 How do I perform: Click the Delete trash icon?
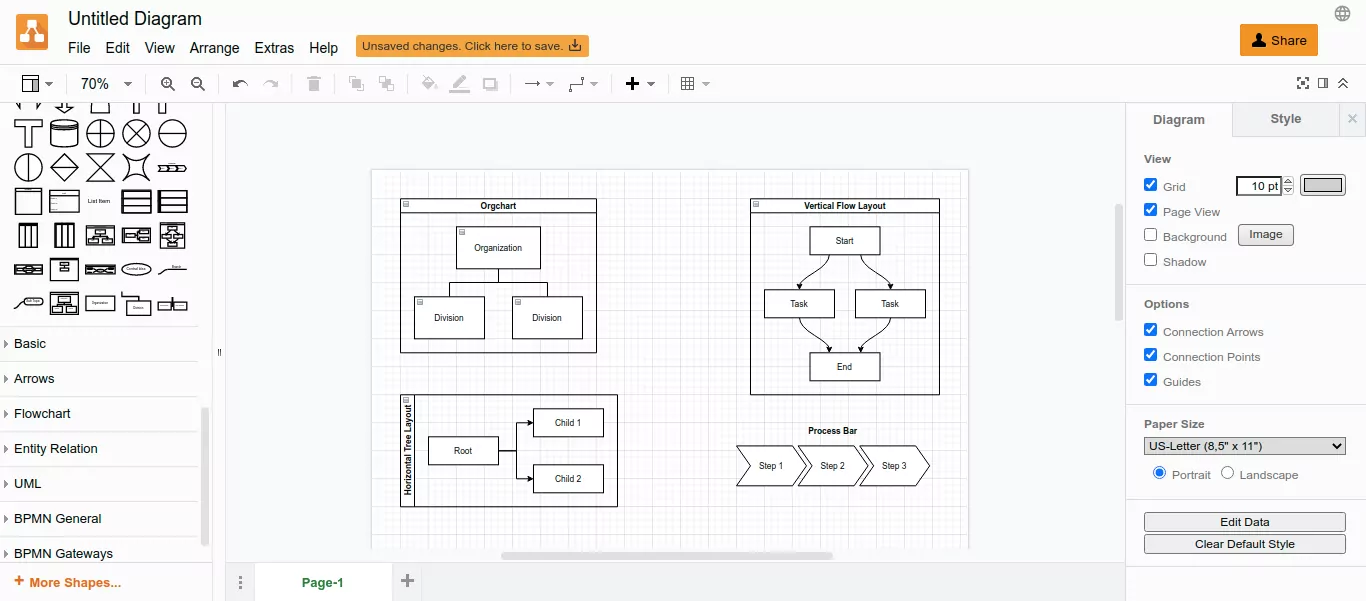[314, 85]
